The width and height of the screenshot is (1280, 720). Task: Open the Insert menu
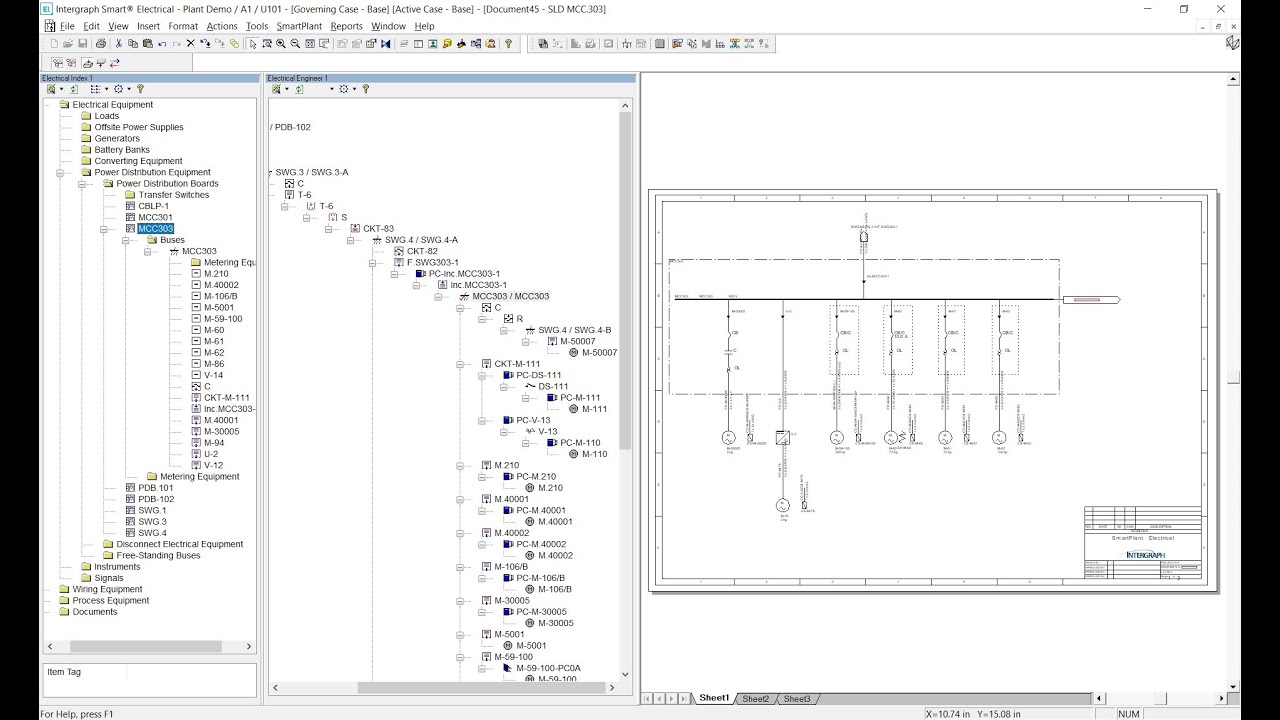(x=148, y=26)
